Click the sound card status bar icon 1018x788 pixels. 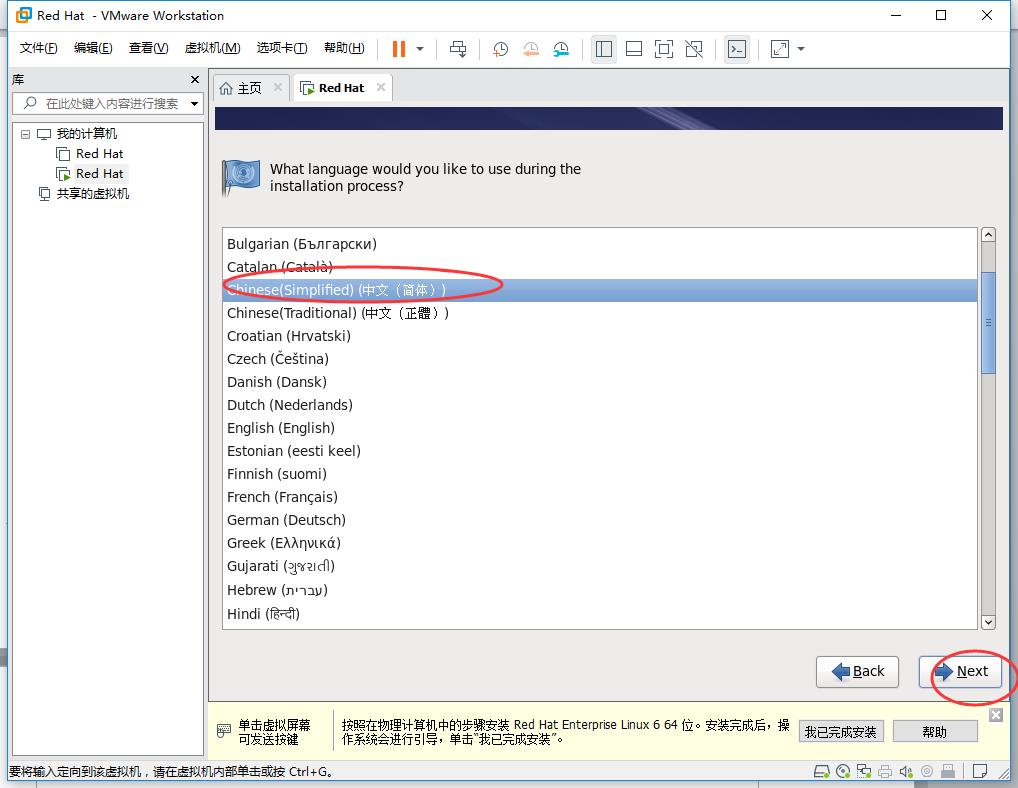(x=906, y=771)
